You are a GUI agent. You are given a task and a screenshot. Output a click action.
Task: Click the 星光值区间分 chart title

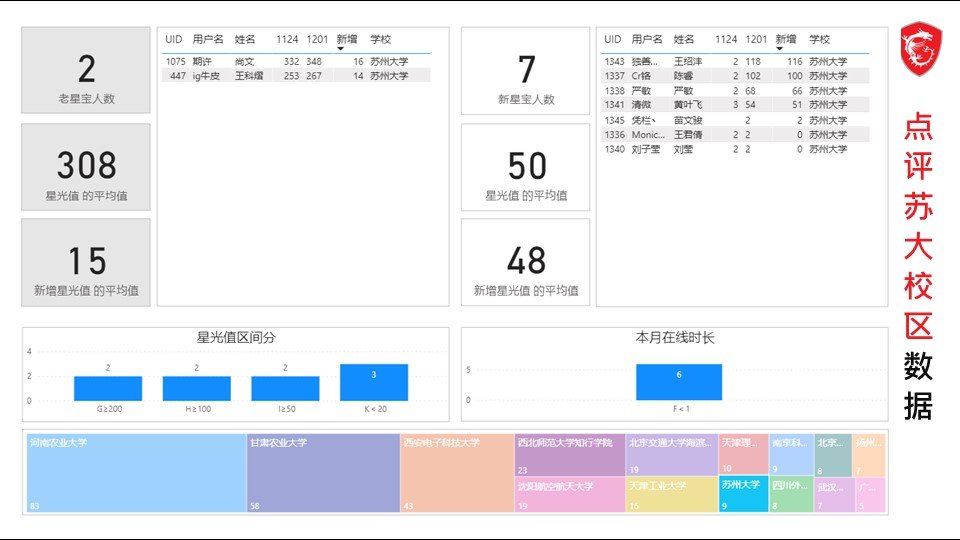(236, 337)
